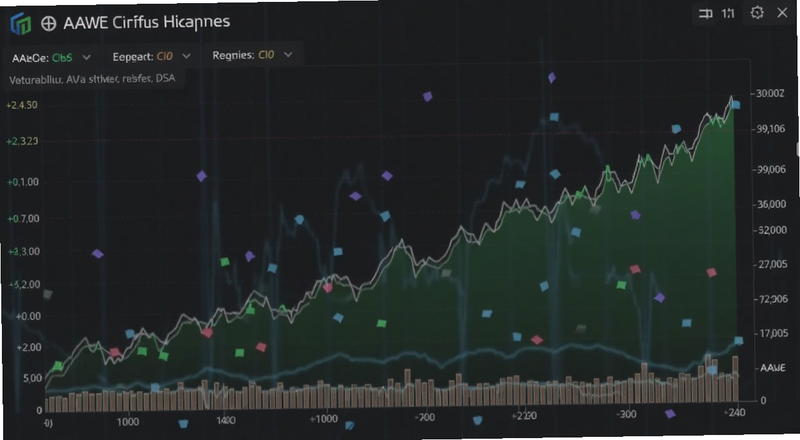The width and height of the screenshot is (800, 440).
Task: Click the right axis value 99,006
Action: (x=771, y=169)
